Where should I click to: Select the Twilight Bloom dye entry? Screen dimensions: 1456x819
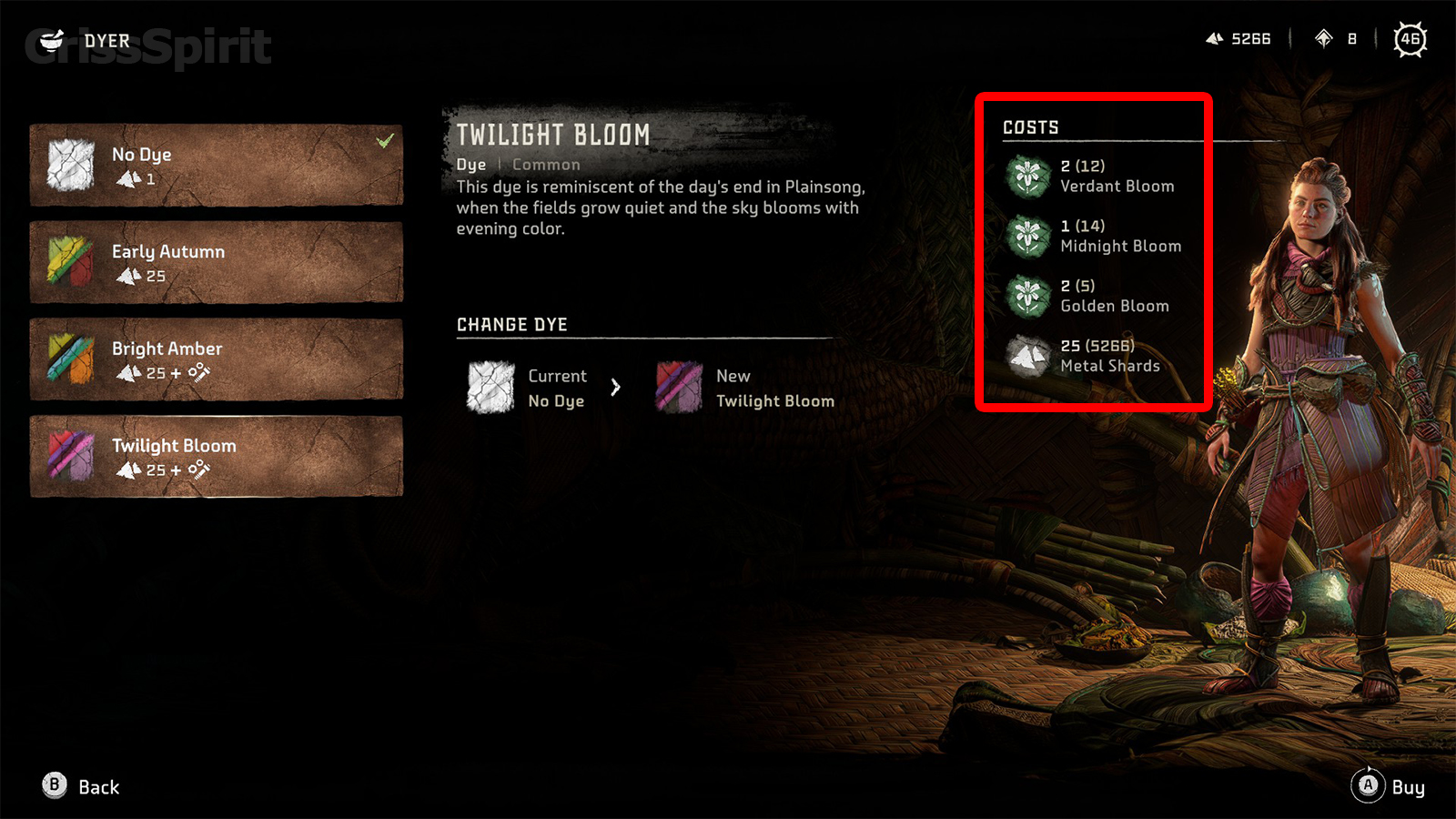coord(217,457)
